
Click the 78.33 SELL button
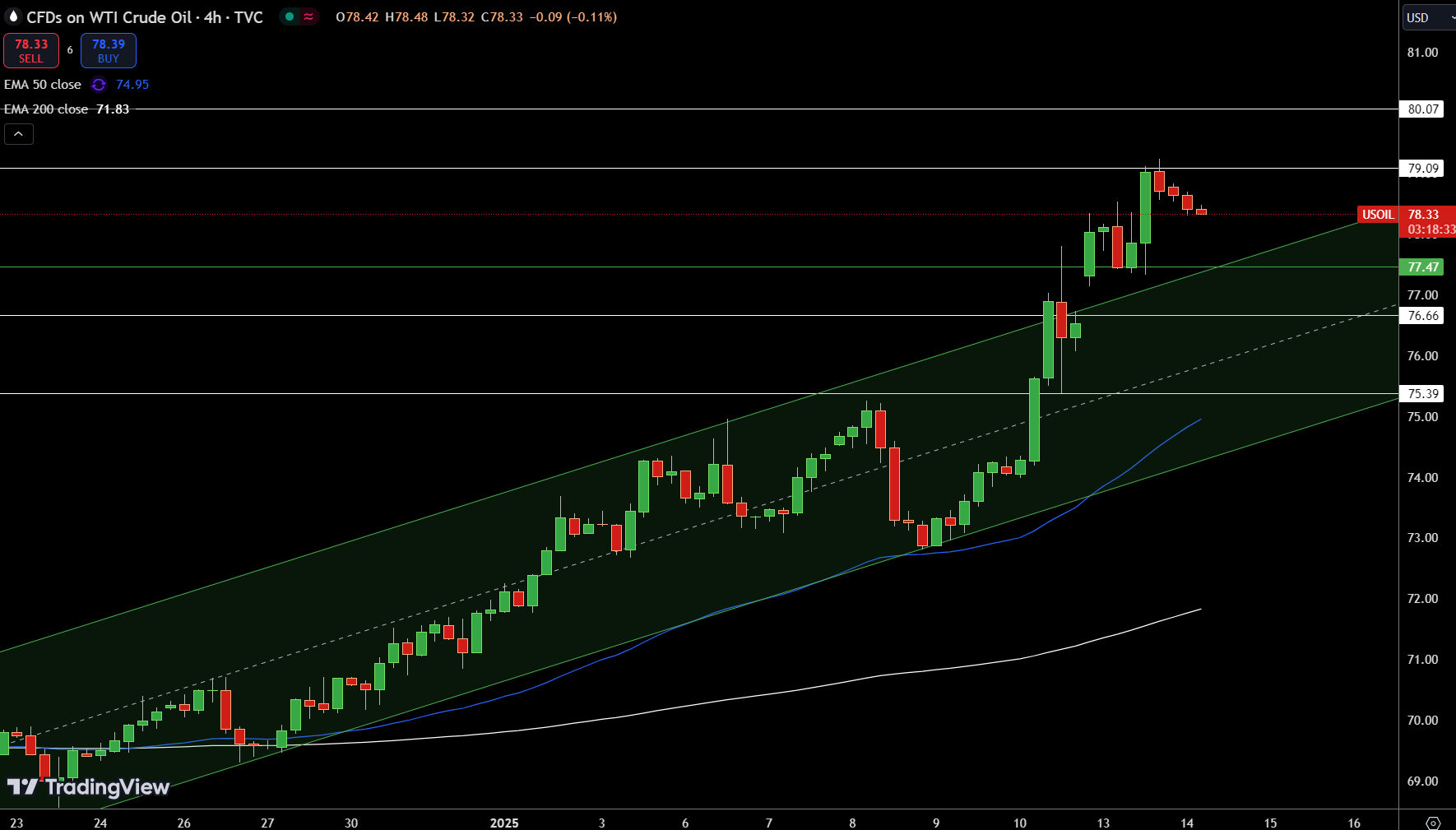coord(31,50)
